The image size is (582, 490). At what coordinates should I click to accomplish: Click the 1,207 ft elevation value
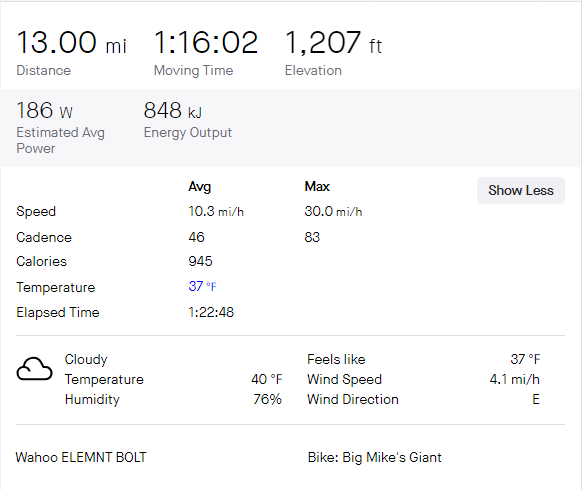coord(333,43)
